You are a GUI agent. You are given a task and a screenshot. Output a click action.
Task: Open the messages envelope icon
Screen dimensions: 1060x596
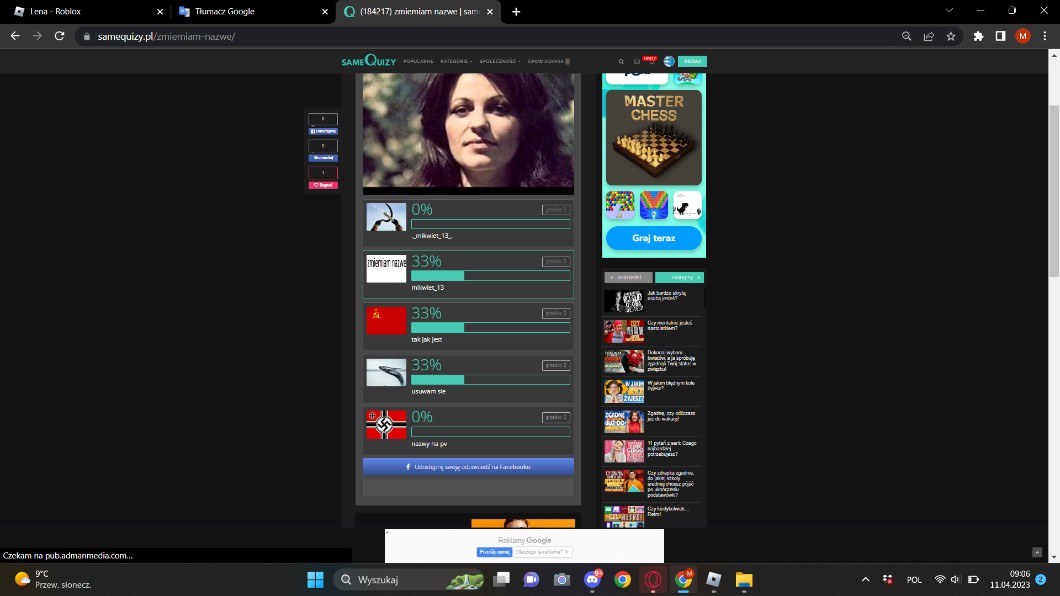click(637, 62)
